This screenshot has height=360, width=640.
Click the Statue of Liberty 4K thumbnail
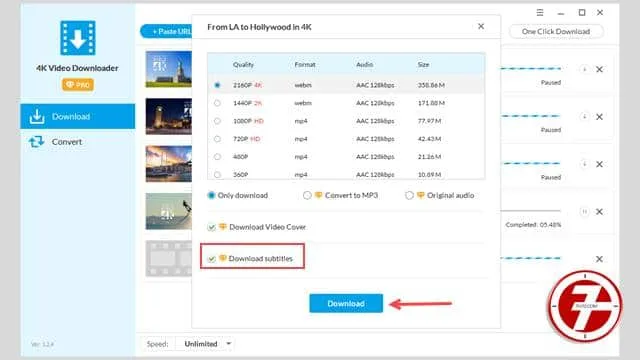(169, 69)
